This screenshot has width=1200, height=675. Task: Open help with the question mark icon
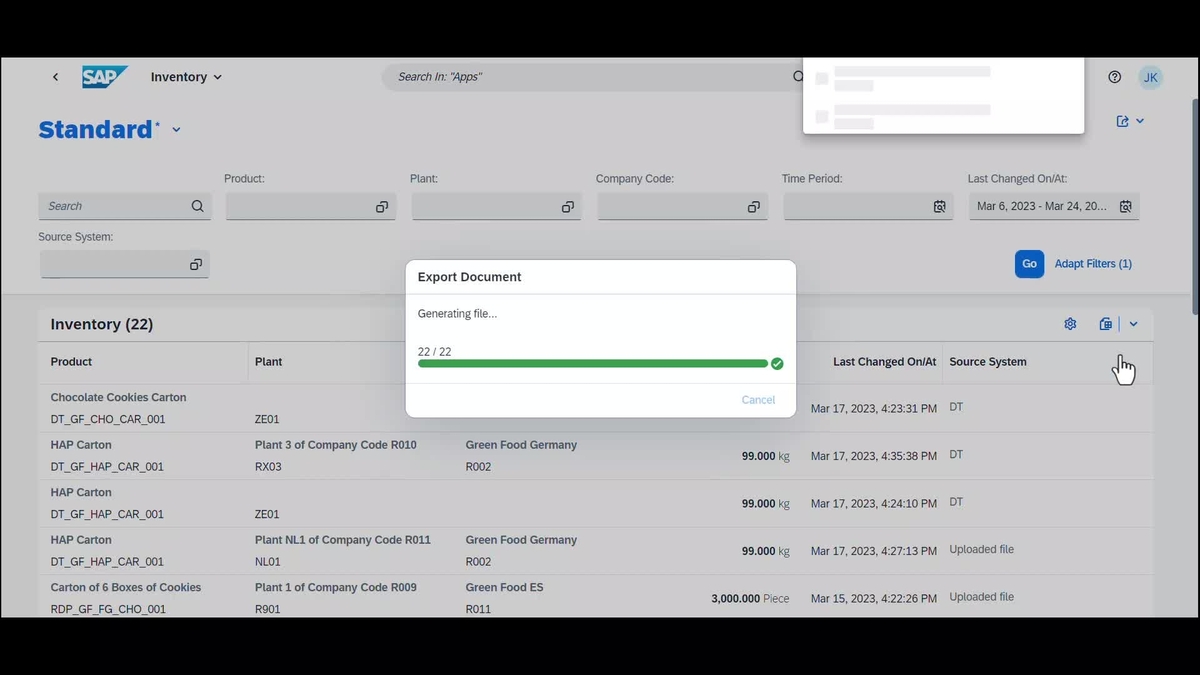point(1115,77)
